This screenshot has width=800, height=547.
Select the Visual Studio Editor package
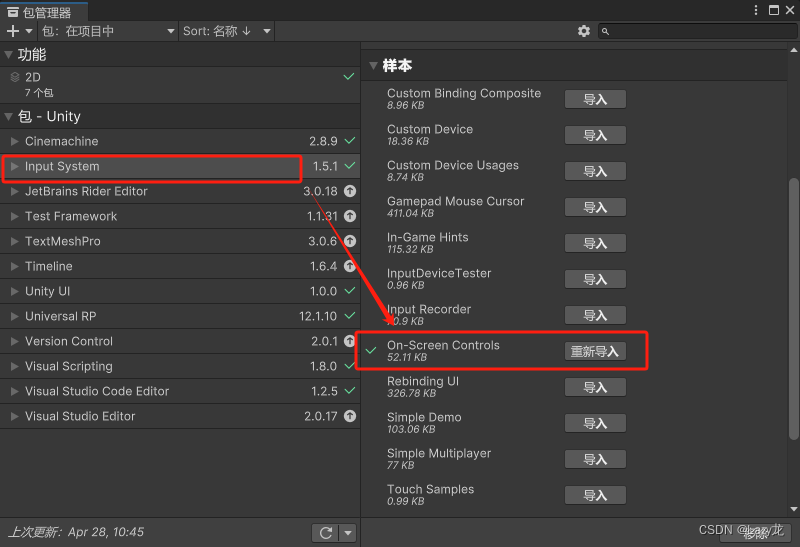180,416
